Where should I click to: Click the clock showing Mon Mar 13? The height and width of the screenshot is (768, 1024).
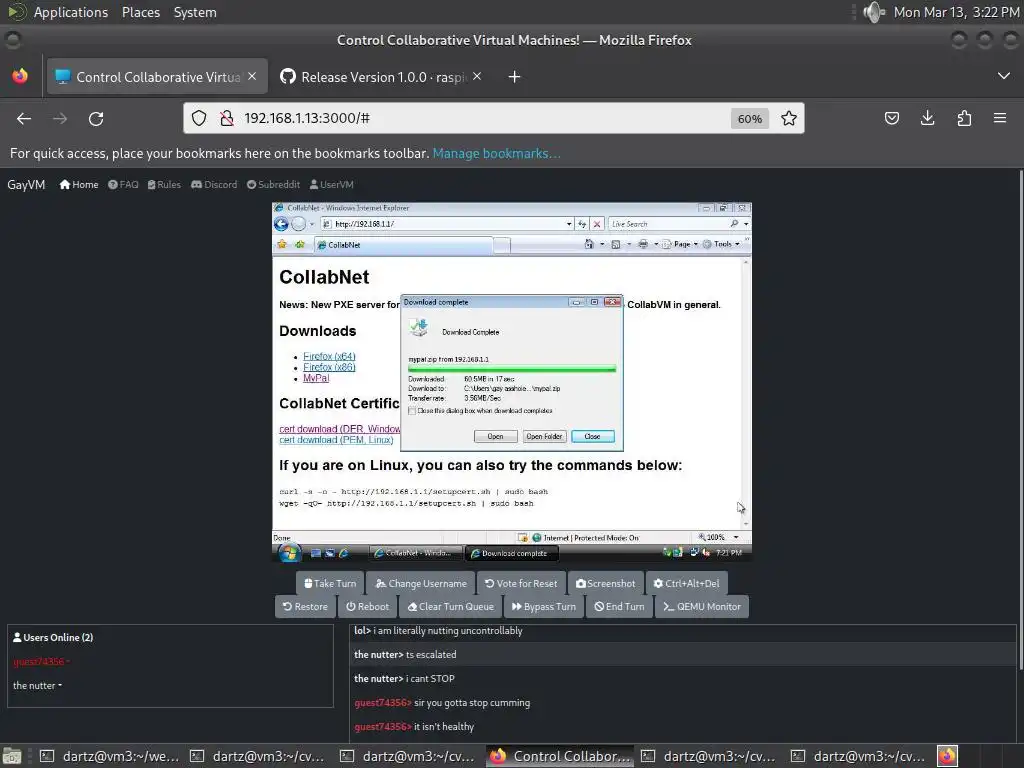956,12
